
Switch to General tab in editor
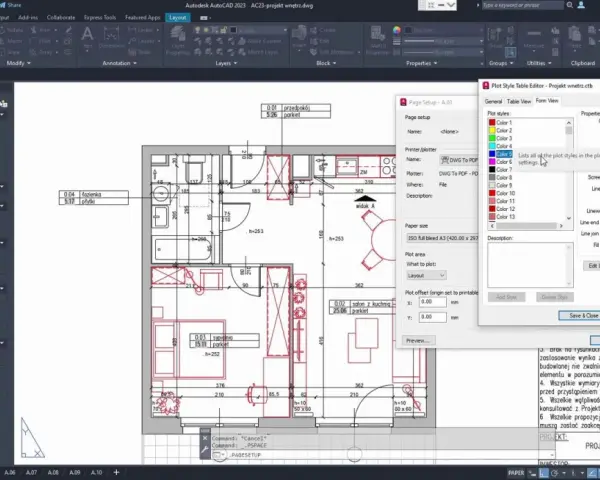(493, 101)
